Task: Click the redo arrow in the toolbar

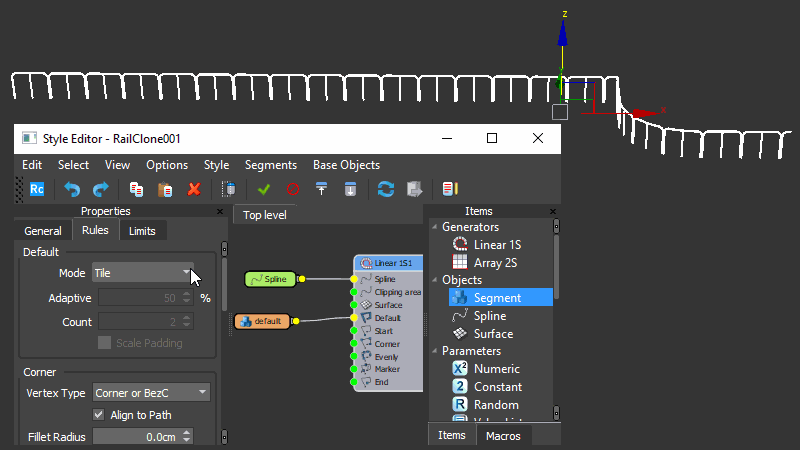Action: pos(100,189)
